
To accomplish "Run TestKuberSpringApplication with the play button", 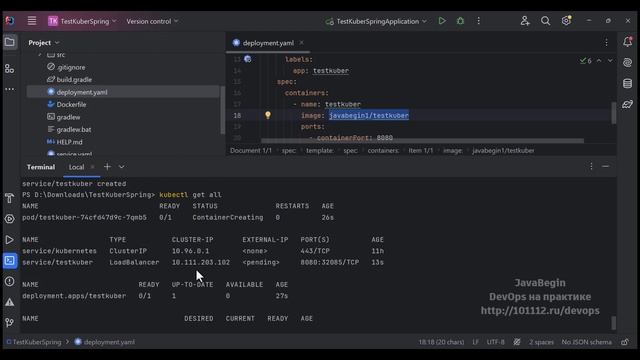I will click(x=442, y=21).
